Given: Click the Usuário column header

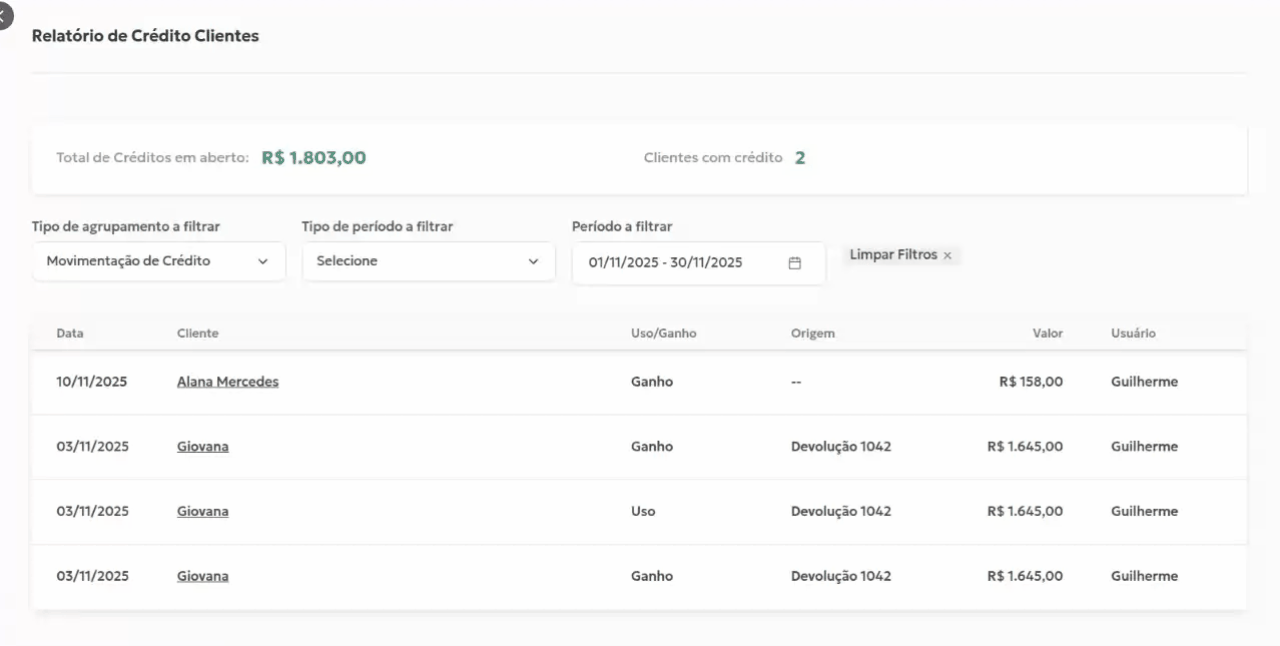Looking at the screenshot, I should (x=1133, y=333).
